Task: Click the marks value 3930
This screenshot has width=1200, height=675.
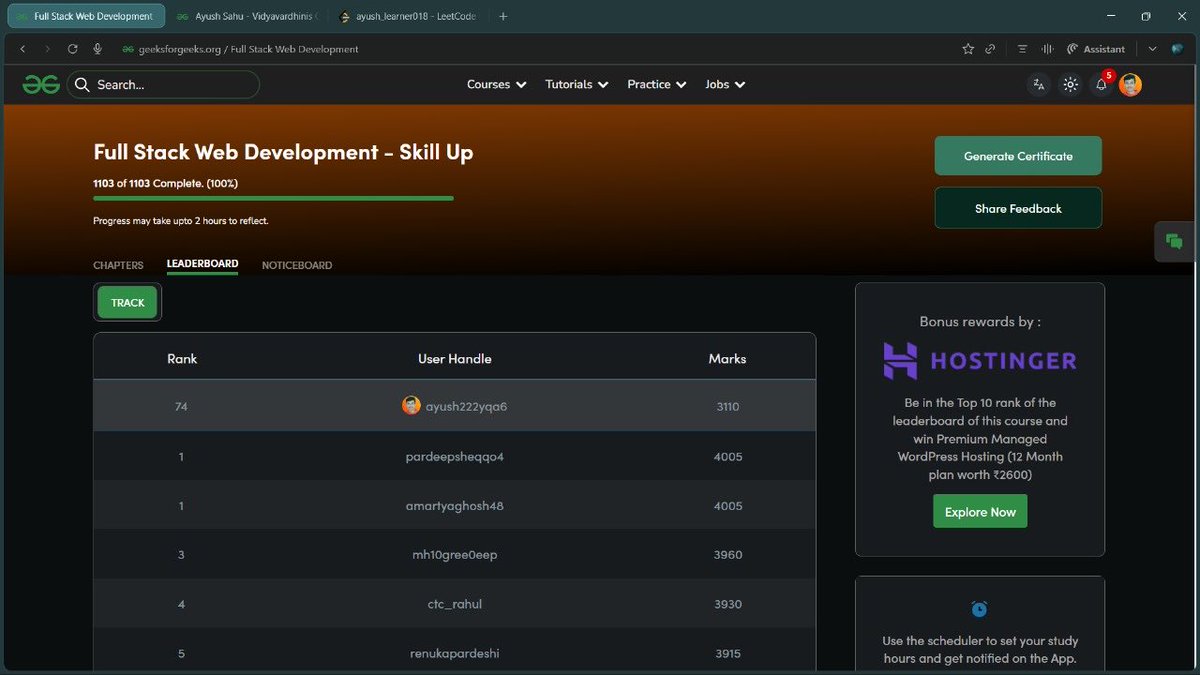Action: [728, 604]
